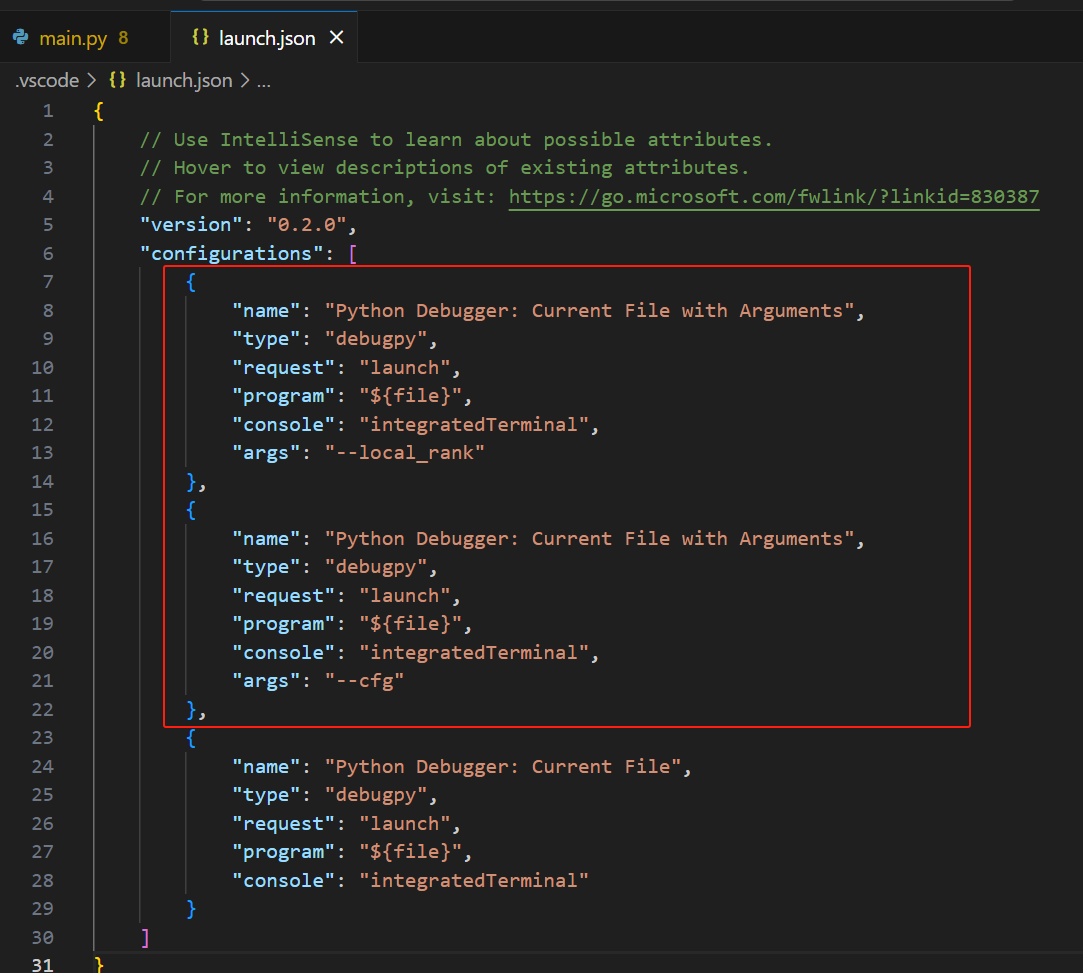The height and width of the screenshot is (973, 1083).
Task: Expand the breadcrumb ellipsis symbol picker
Action: 263,81
